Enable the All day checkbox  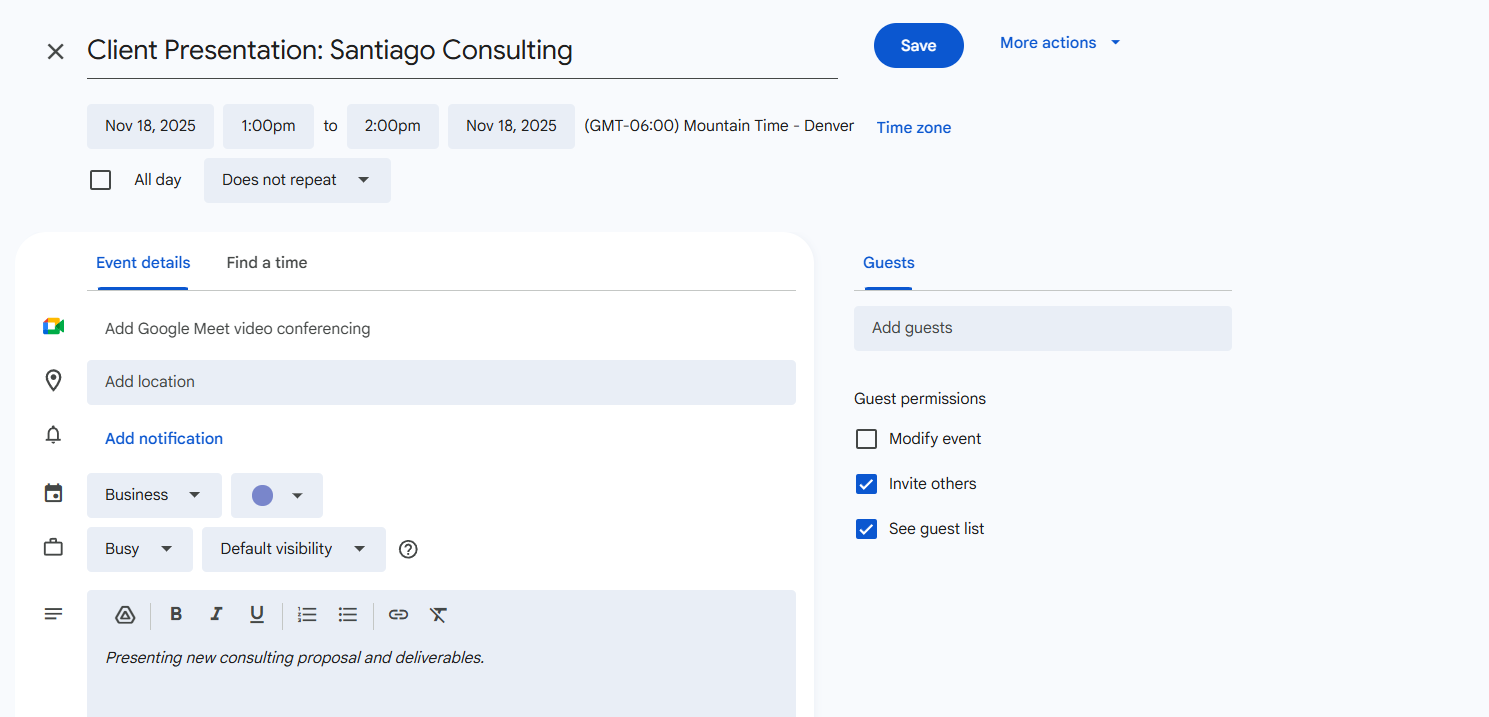tap(101, 180)
